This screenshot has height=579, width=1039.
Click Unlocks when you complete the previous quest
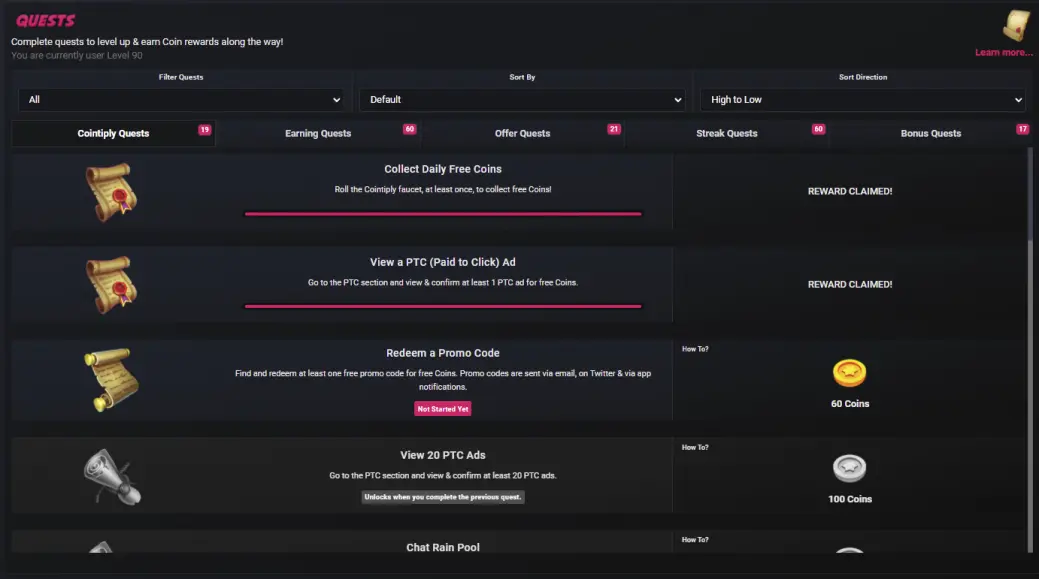pyautogui.click(x=443, y=497)
